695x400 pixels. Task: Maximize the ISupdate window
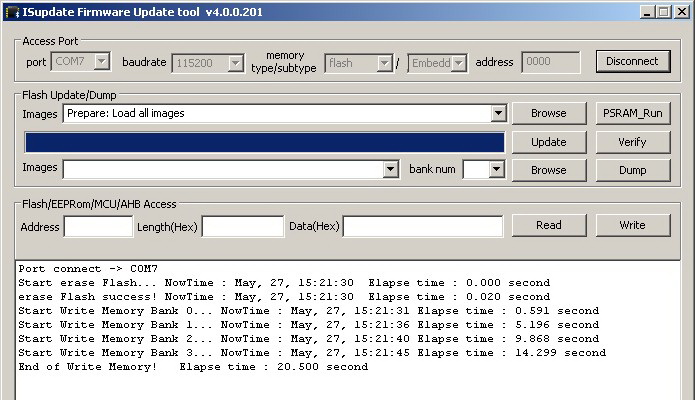coord(661,12)
